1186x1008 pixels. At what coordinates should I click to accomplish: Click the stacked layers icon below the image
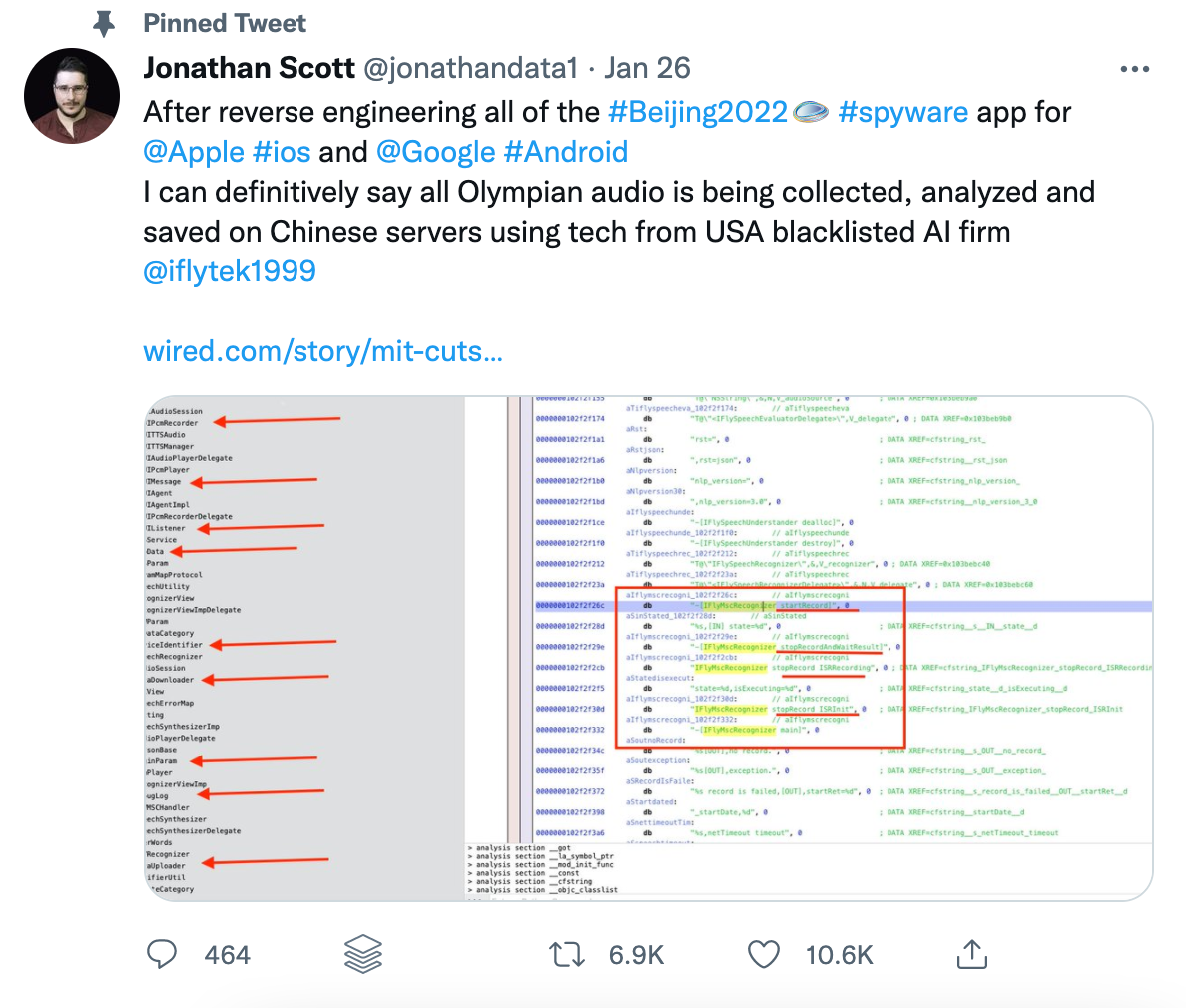pos(362,954)
